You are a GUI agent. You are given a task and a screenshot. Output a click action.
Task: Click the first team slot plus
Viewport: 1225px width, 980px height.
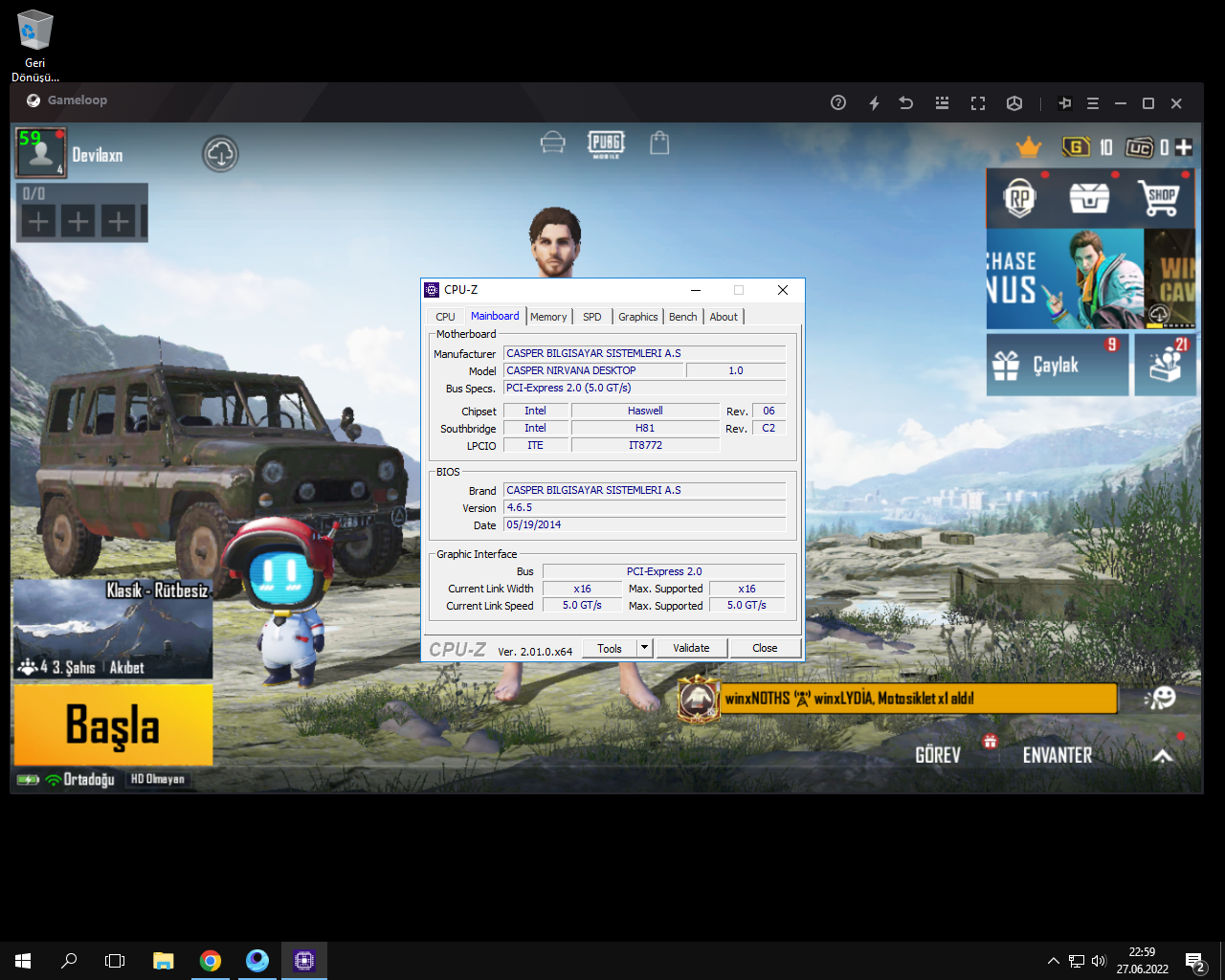click(38, 222)
